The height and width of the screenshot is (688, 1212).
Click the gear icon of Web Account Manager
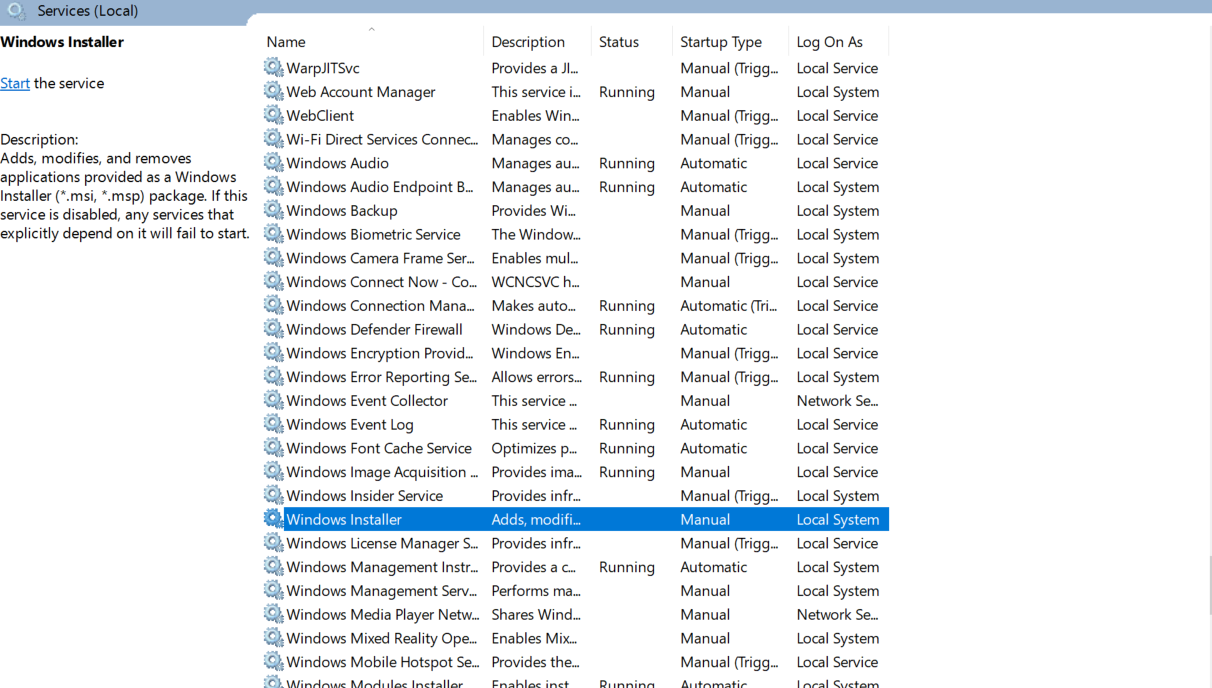point(273,92)
